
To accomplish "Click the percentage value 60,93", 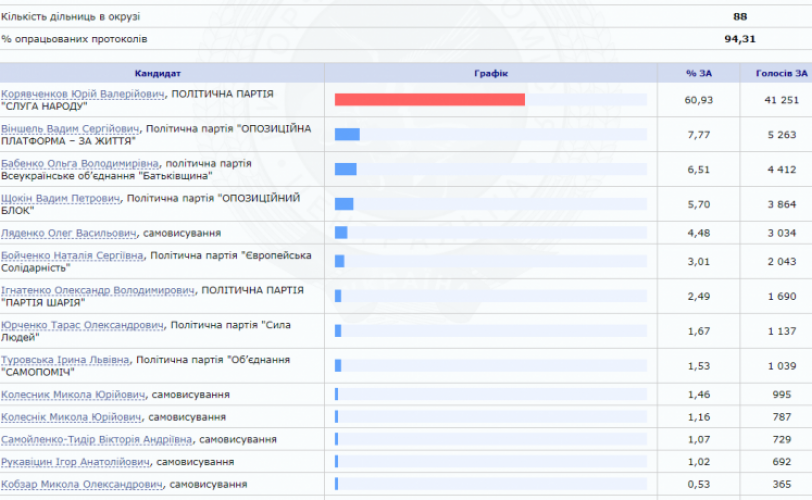I will [x=699, y=100].
